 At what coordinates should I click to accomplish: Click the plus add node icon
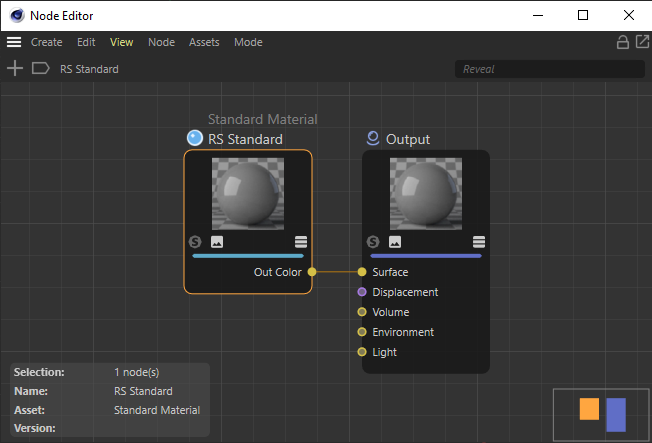coord(15,68)
